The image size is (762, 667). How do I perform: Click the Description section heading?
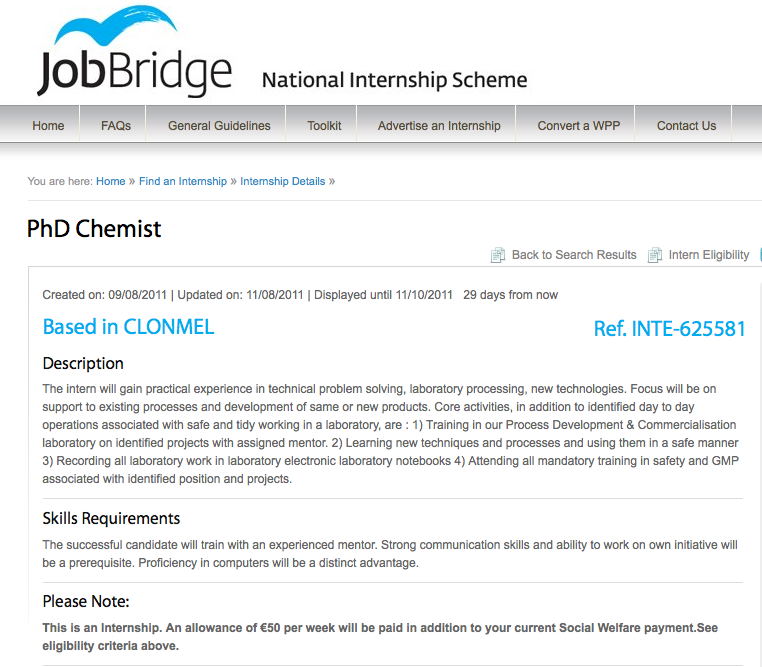click(x=83, y=363)
